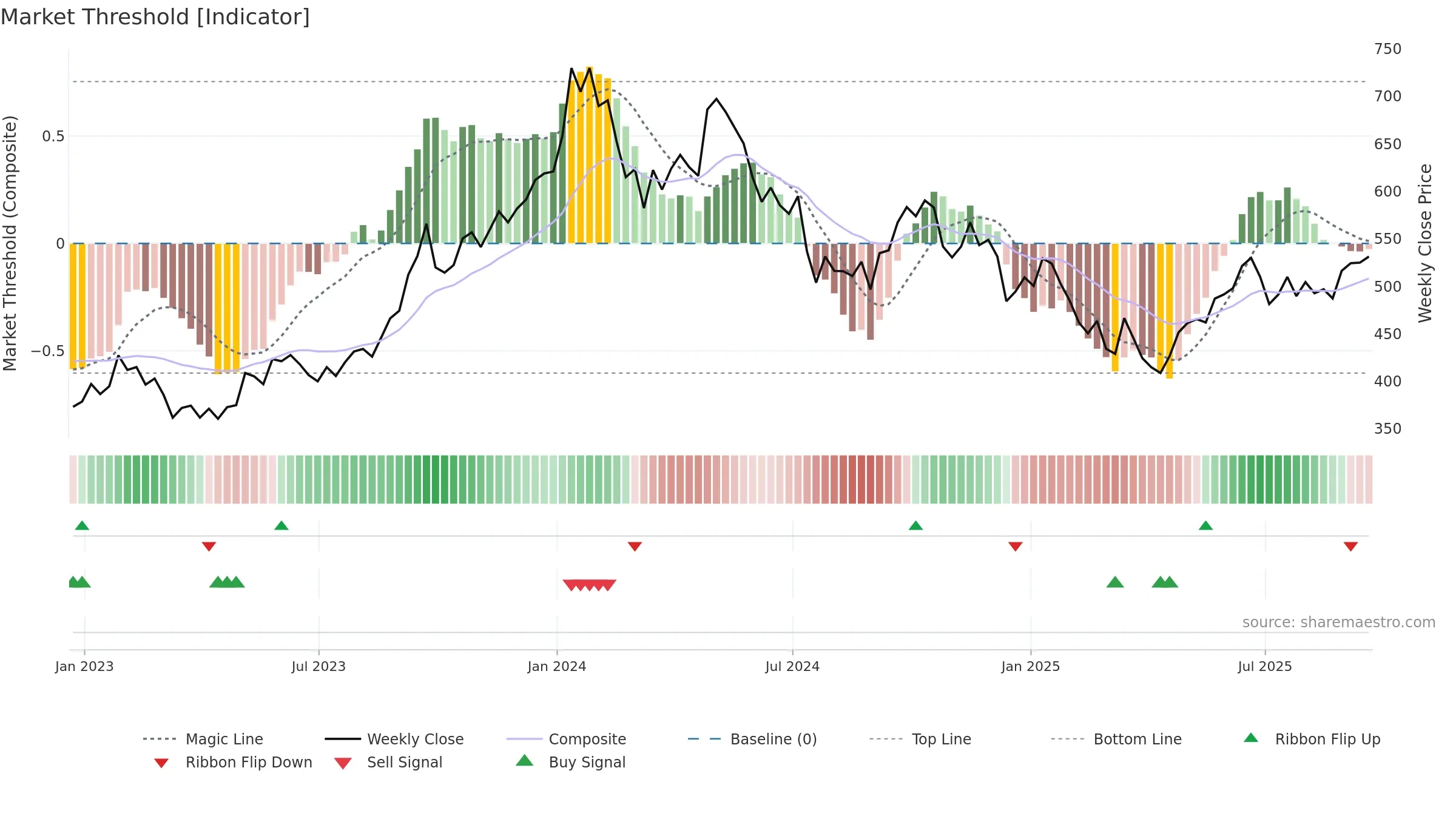Click the ribbon flip down marker just before Jan 2025
This screenshot has height=819, width=1456.
(x=1016, y=547)
